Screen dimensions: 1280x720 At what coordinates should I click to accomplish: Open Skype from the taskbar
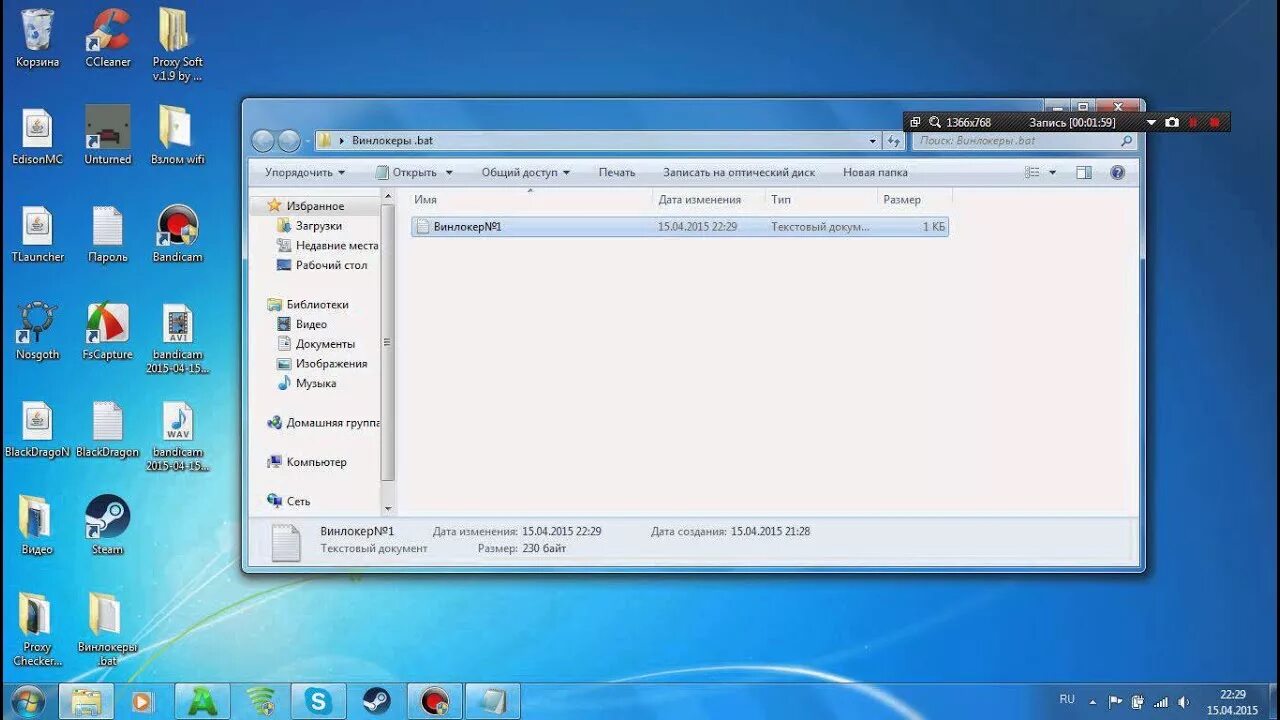319,701
